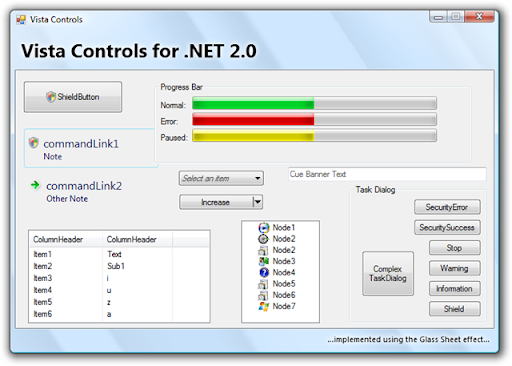Image resolution: width=512 pixels, height=366 pixels.
Task: Click the Node6 icon
Action: (x=263, y=295)
